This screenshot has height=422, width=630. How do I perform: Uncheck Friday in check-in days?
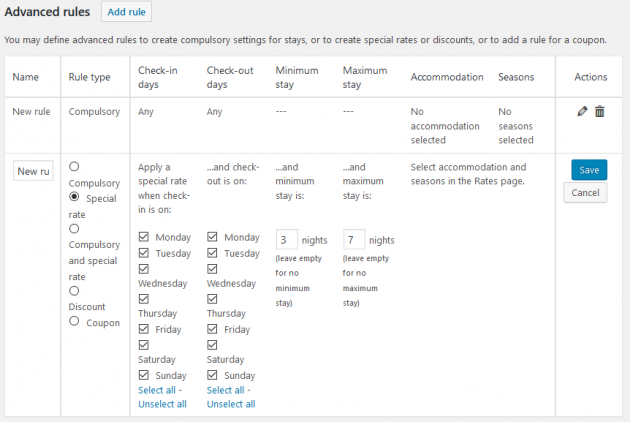point(144,329)
